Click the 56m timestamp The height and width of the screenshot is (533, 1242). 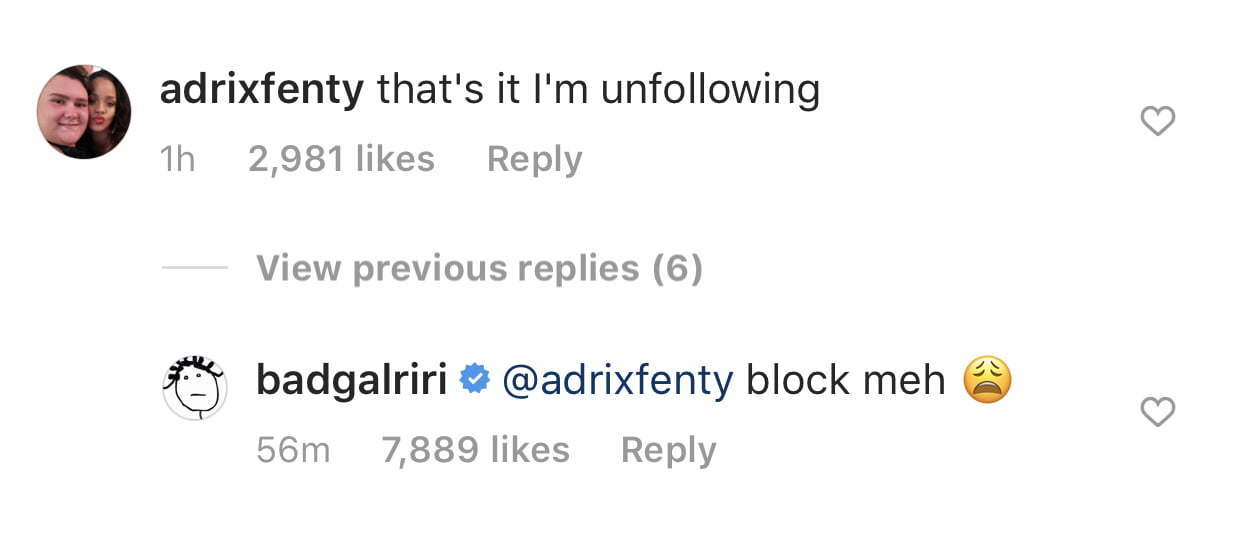point(292,450)
